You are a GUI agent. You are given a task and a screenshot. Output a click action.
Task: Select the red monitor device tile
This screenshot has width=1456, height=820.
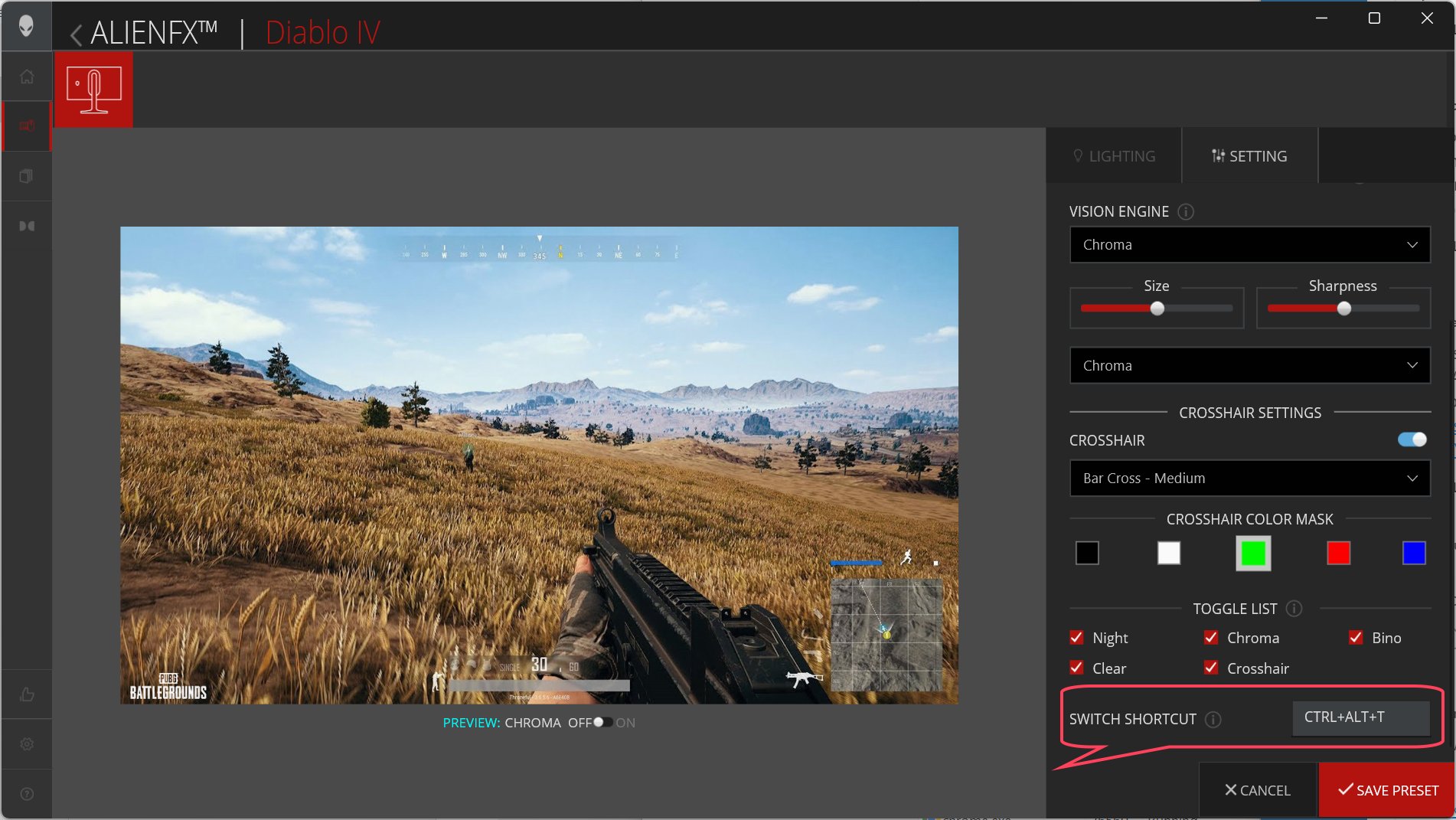coord(93,90)
